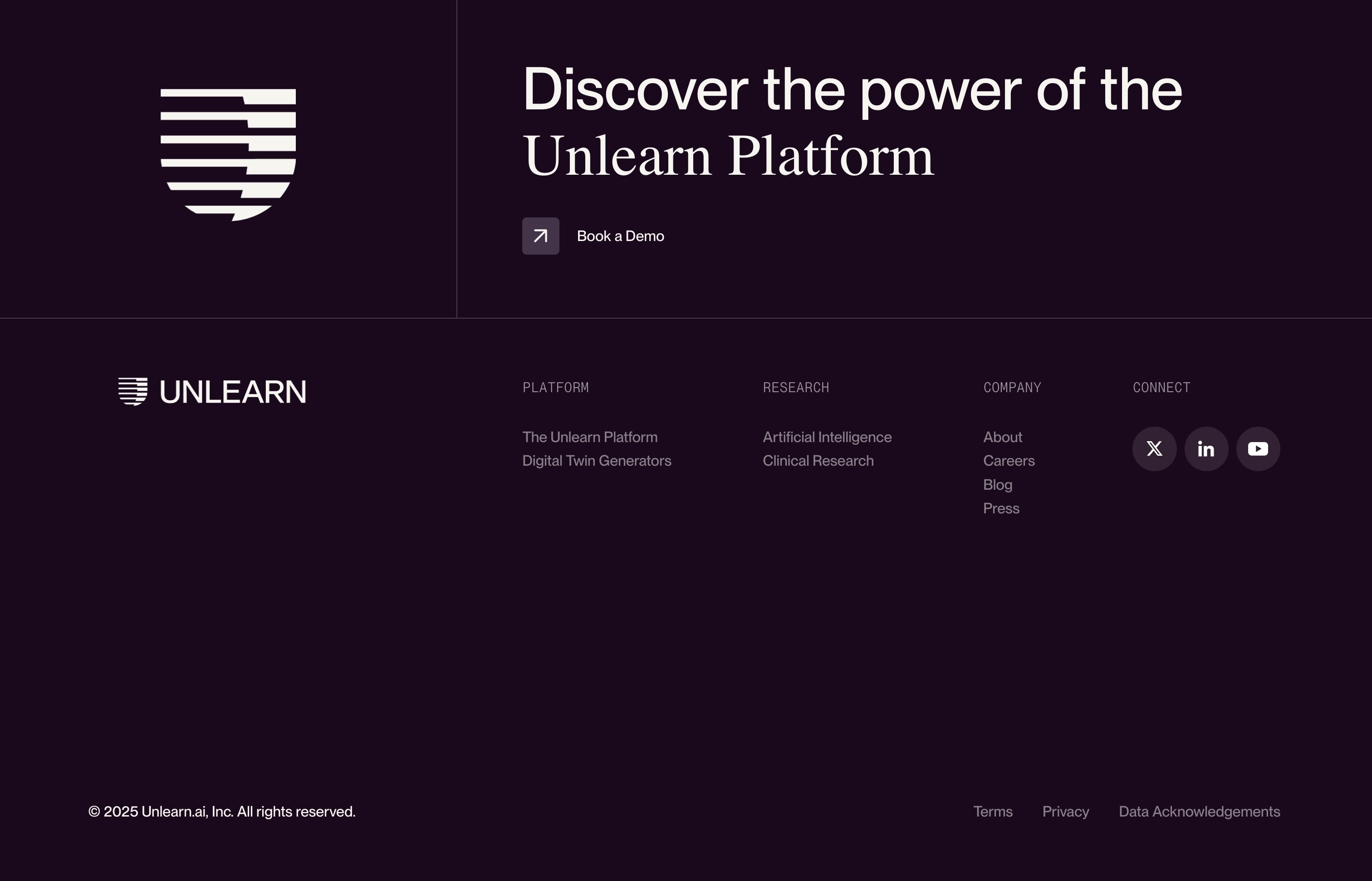Click the Unlearn Platform serif headline
The image size is (1372, 881).
728,156
